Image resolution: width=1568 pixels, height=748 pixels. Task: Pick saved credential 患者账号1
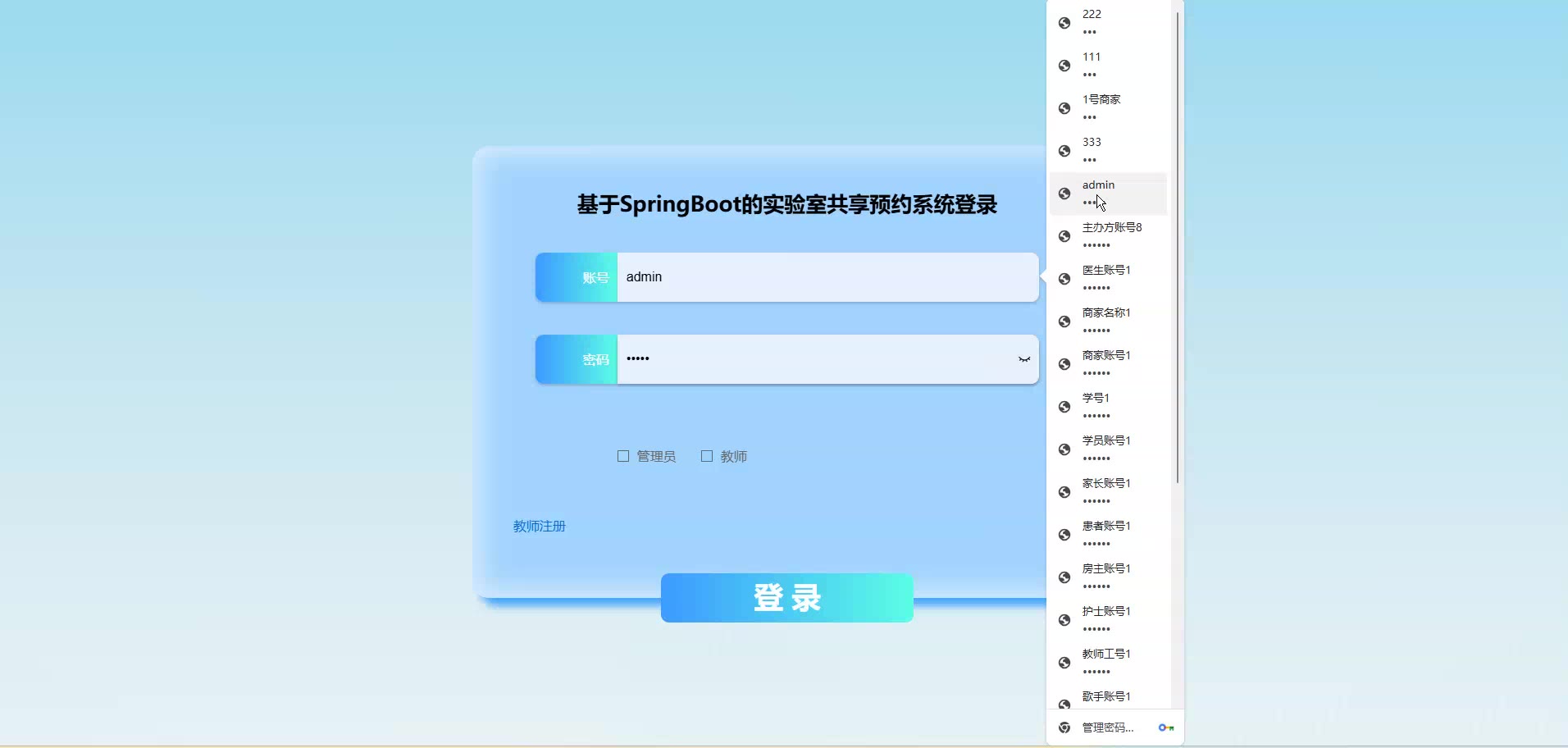click(x=1109, y=535)
